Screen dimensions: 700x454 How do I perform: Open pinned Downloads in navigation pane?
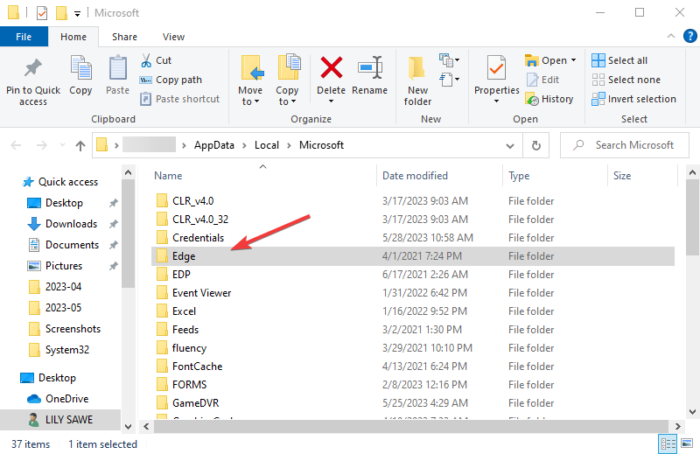point(62,224)
